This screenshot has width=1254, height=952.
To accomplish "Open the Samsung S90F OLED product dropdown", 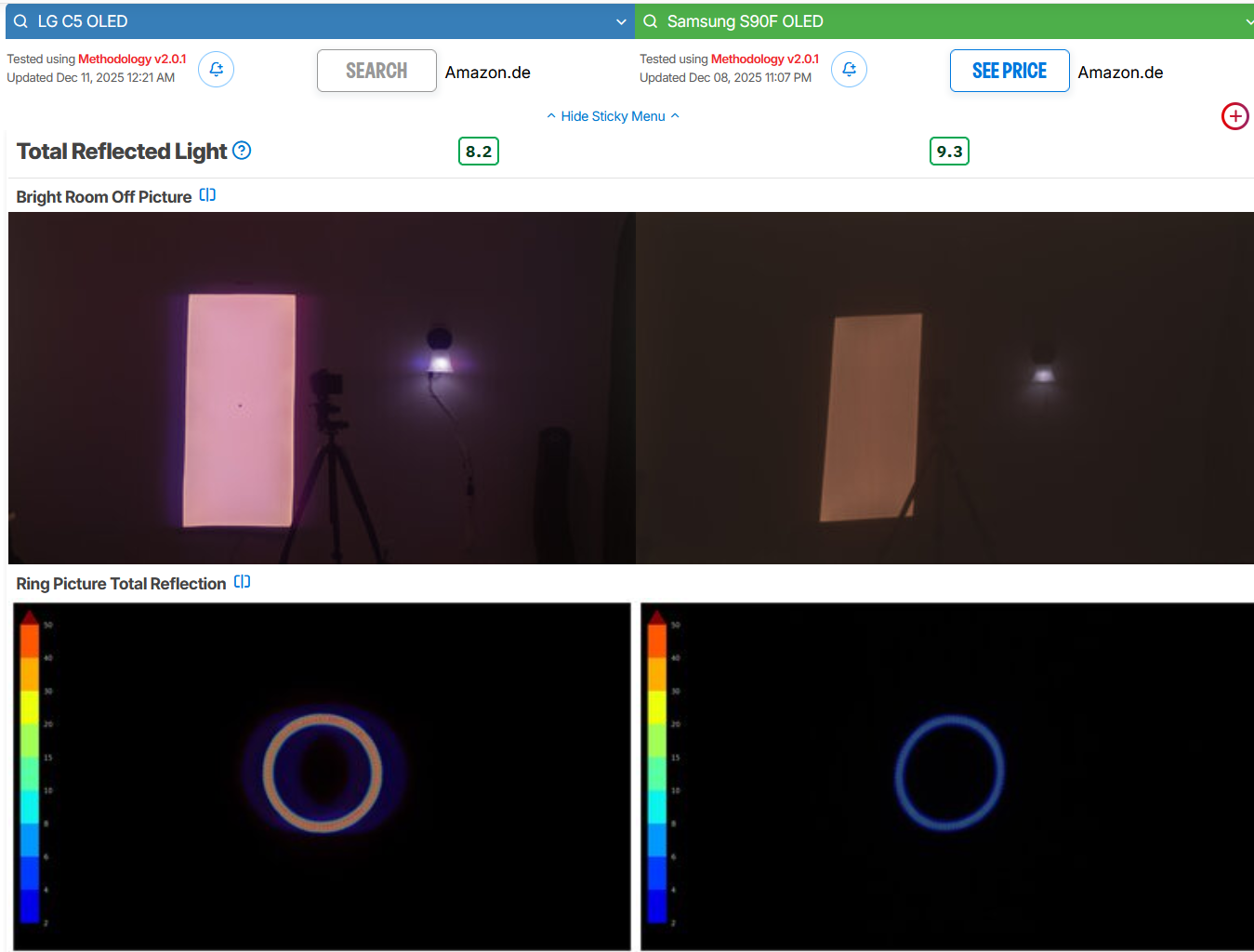I will tap(1248, 21).
